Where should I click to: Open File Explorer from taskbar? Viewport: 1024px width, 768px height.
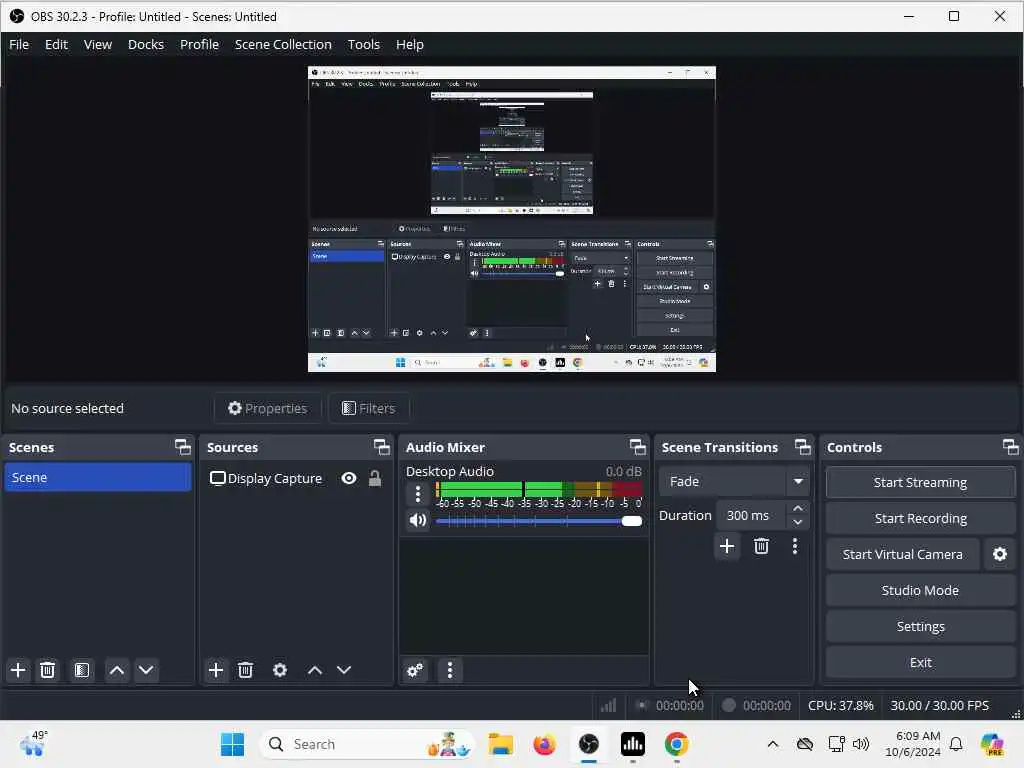click(500, 744)
